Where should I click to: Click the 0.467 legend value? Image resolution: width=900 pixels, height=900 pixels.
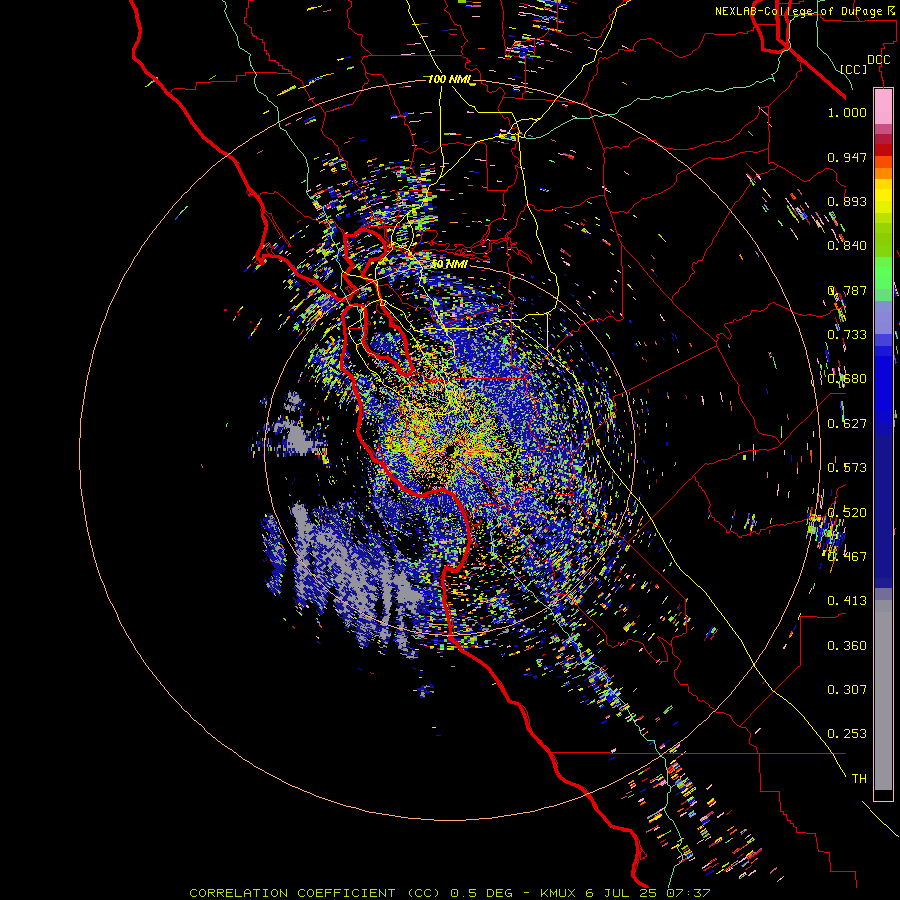(847, 557)
